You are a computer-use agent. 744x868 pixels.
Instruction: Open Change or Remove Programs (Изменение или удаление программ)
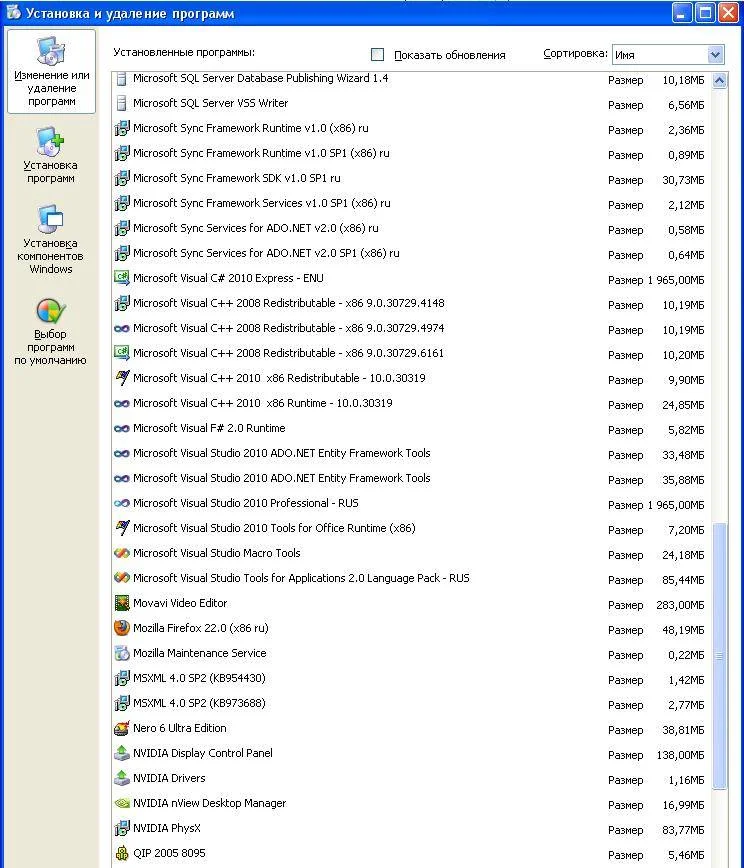click(x=51, y=72)
